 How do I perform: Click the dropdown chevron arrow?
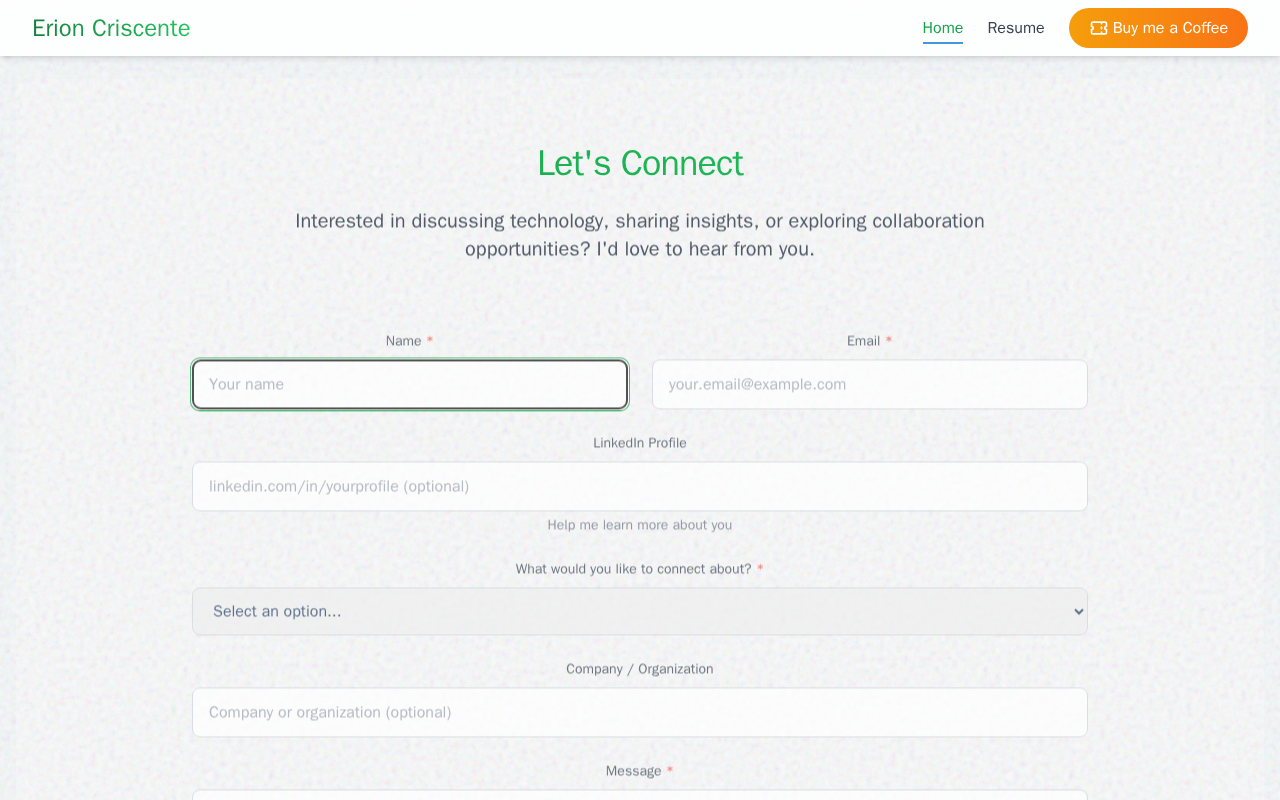tap(1078, 611)
